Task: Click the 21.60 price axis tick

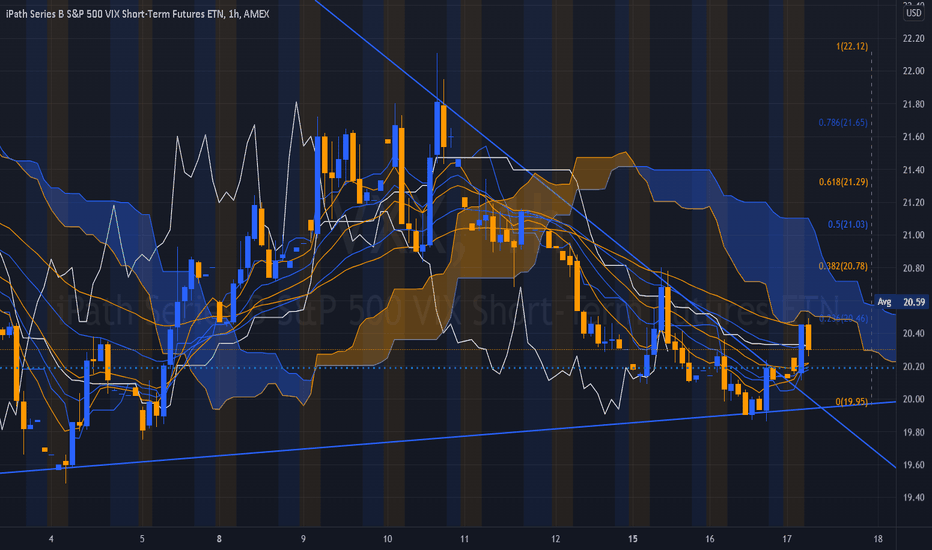Action: (913, 137)
